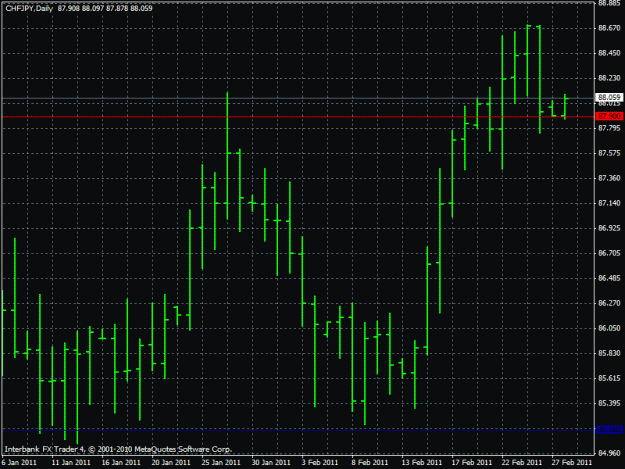Click the 86.485 price axis label

click(x=609, y=278)
